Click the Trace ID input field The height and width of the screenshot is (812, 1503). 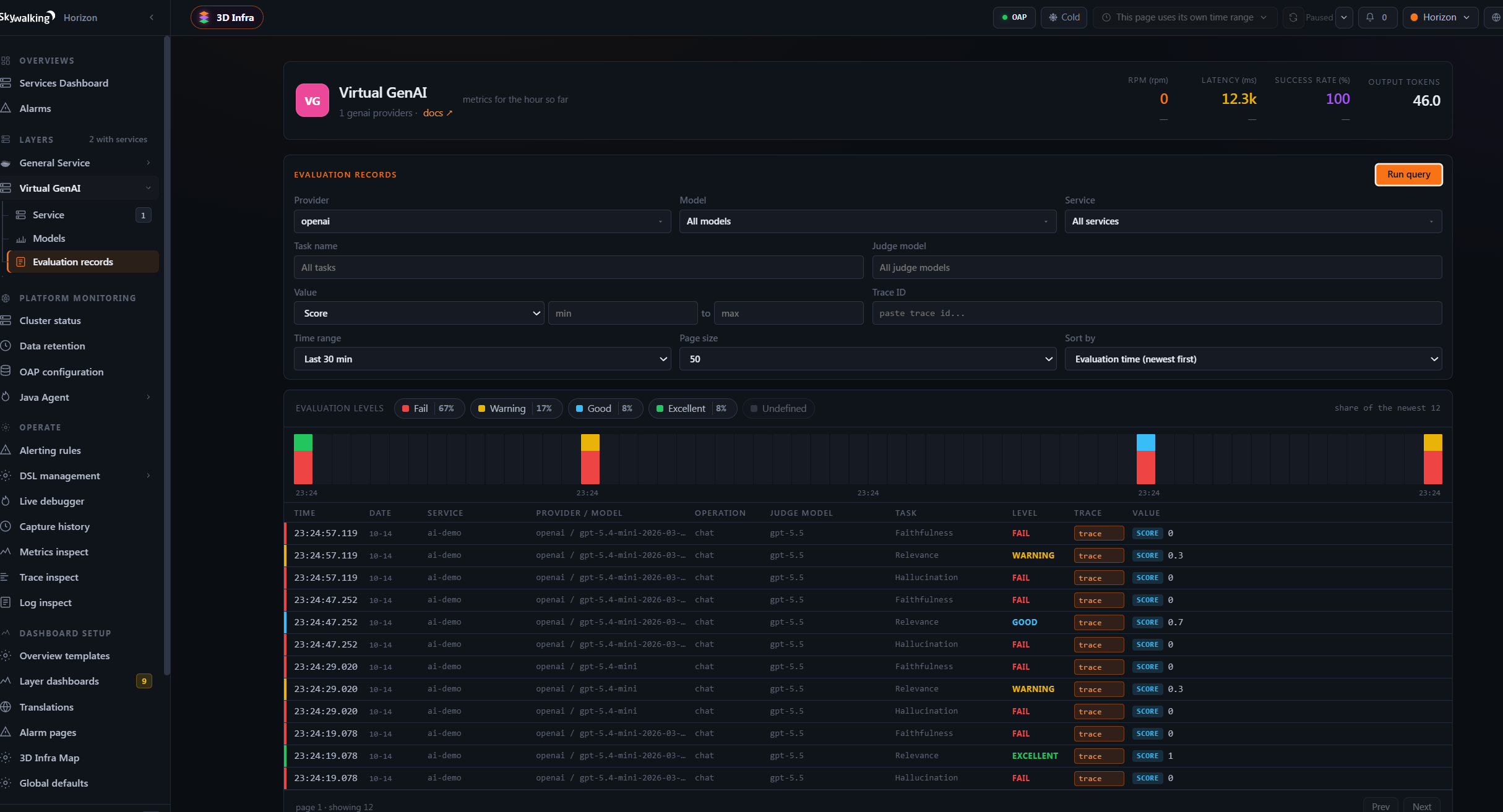click(x=1156, y=313)
